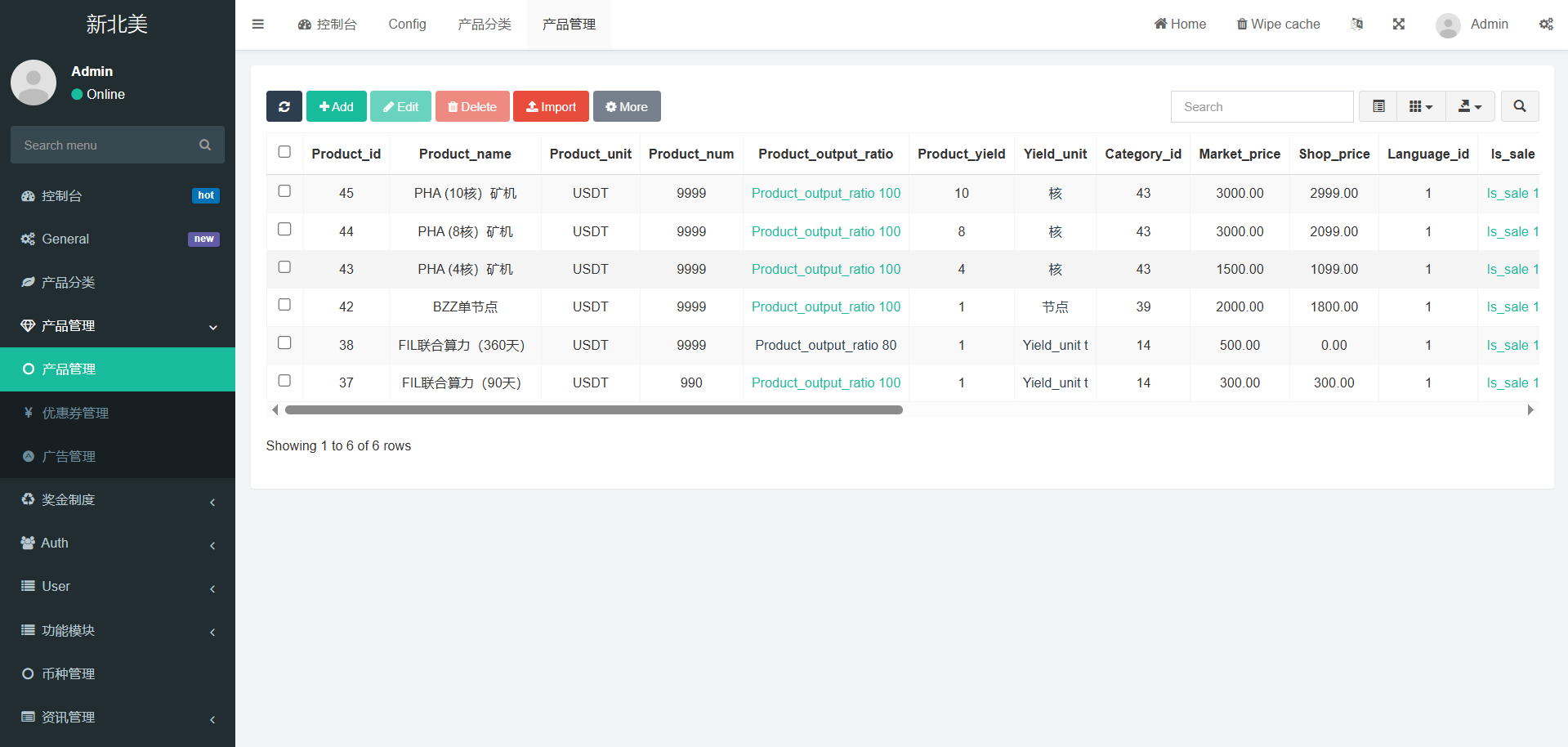Click the language translate icon
The width and height of the screenshot is (1568, 747).
(x=1356, y=24)
